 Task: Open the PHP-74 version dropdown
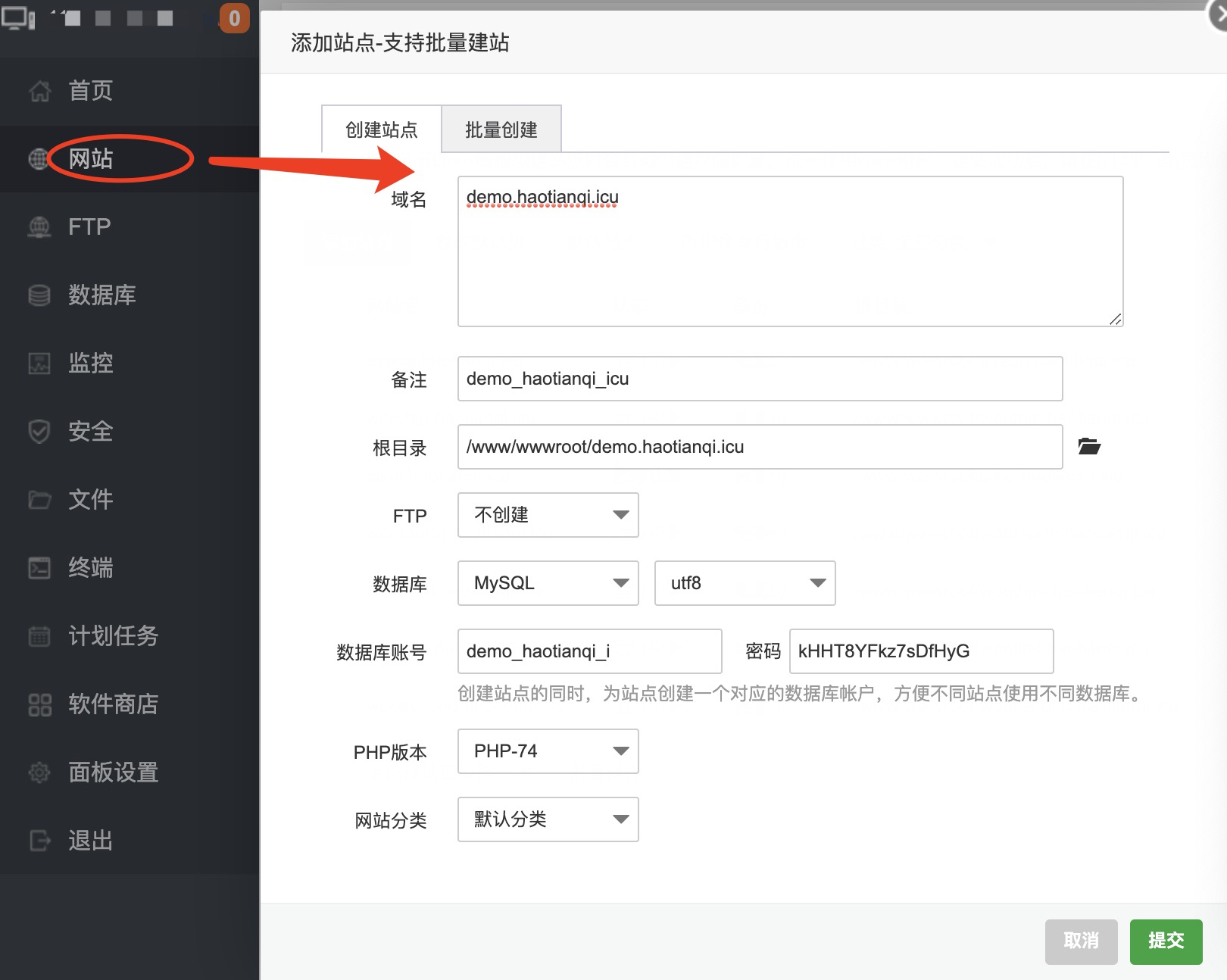coord(548,751)
